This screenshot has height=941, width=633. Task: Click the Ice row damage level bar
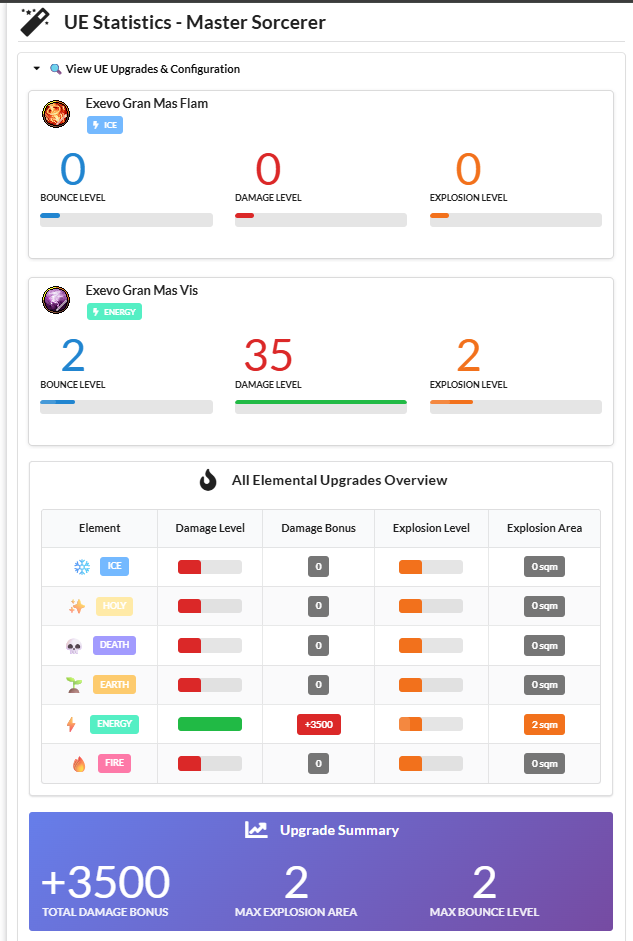(x=210, y=567)
